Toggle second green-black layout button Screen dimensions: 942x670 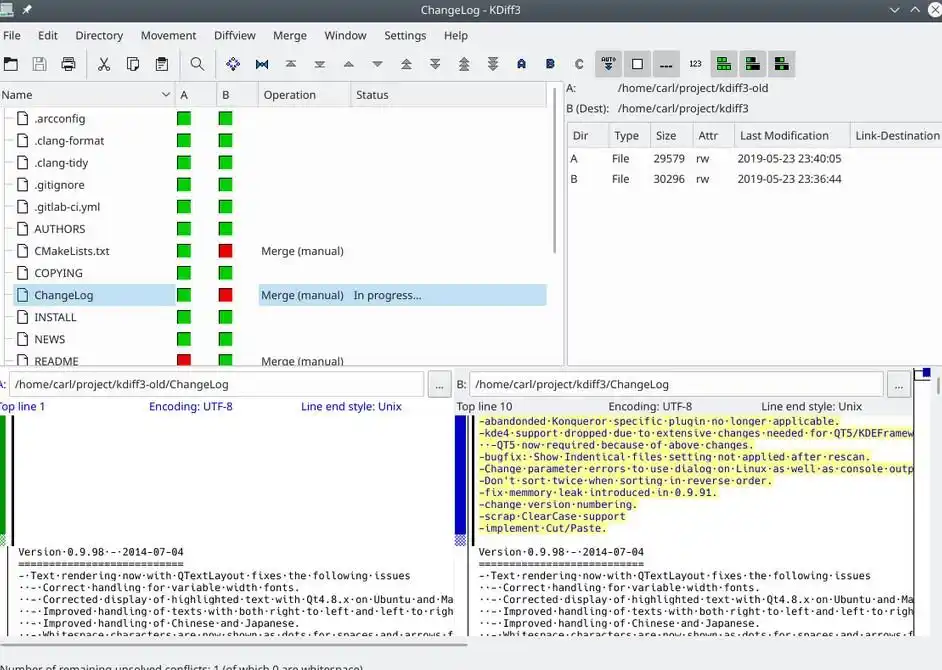click(753, 64)
